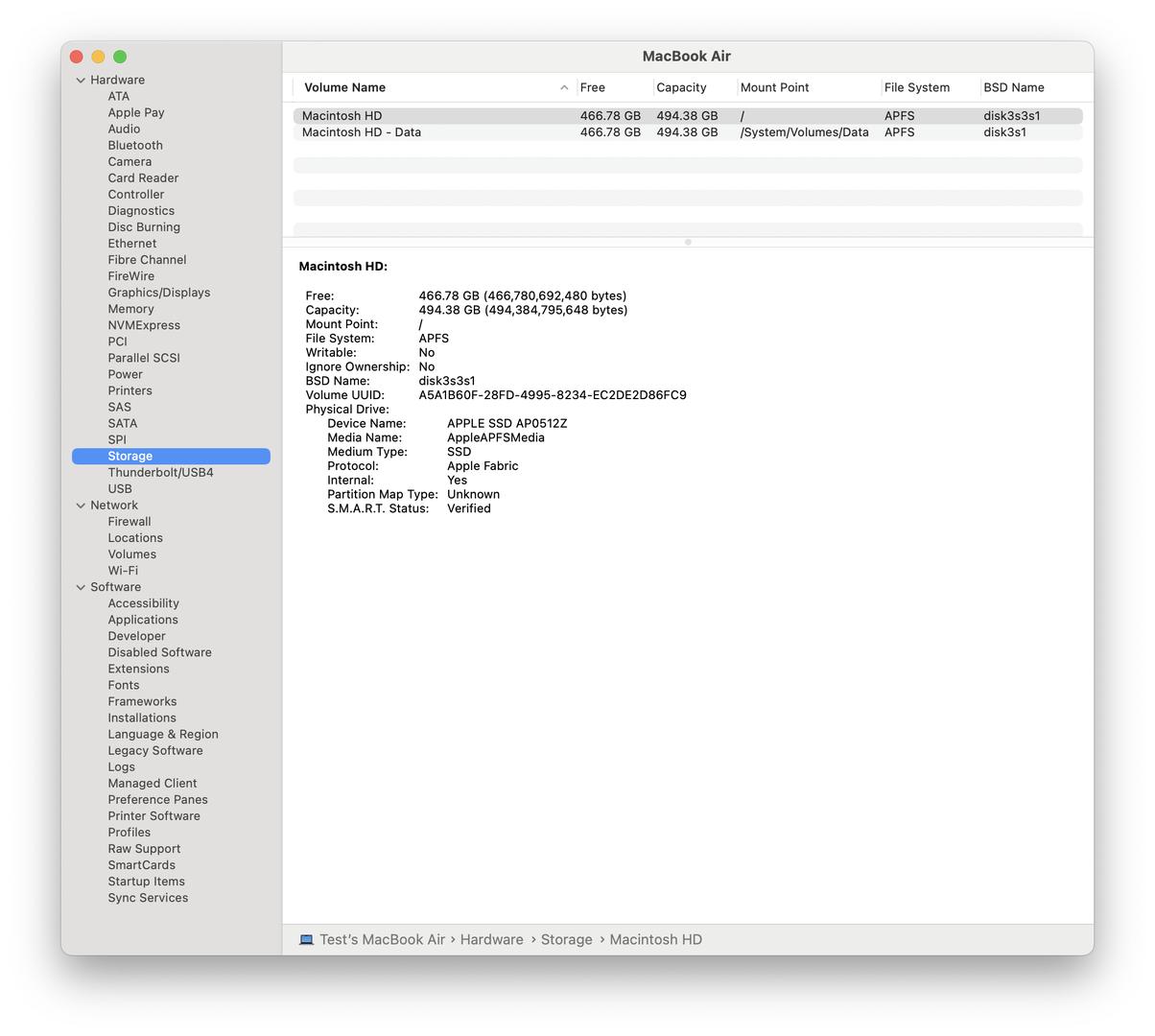Select the highlighted Storage sidebar item
The image size is (1155, 1036).
[171, 457]
